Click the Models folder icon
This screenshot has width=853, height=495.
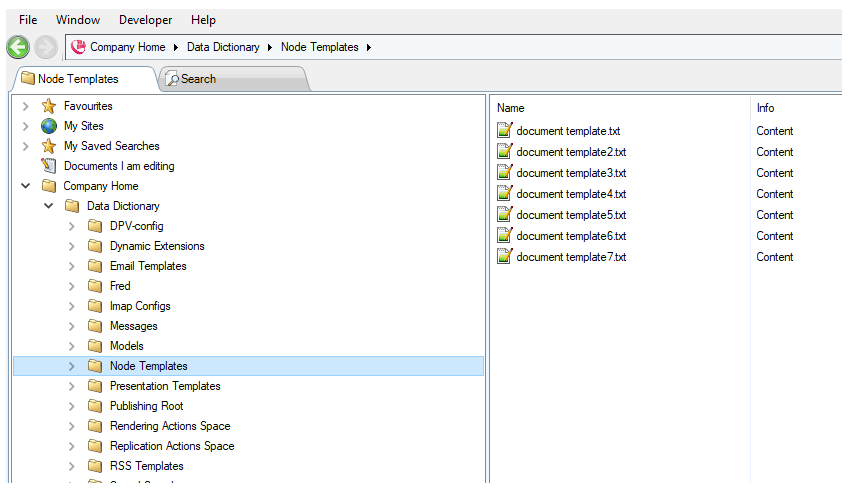[95, 346]
